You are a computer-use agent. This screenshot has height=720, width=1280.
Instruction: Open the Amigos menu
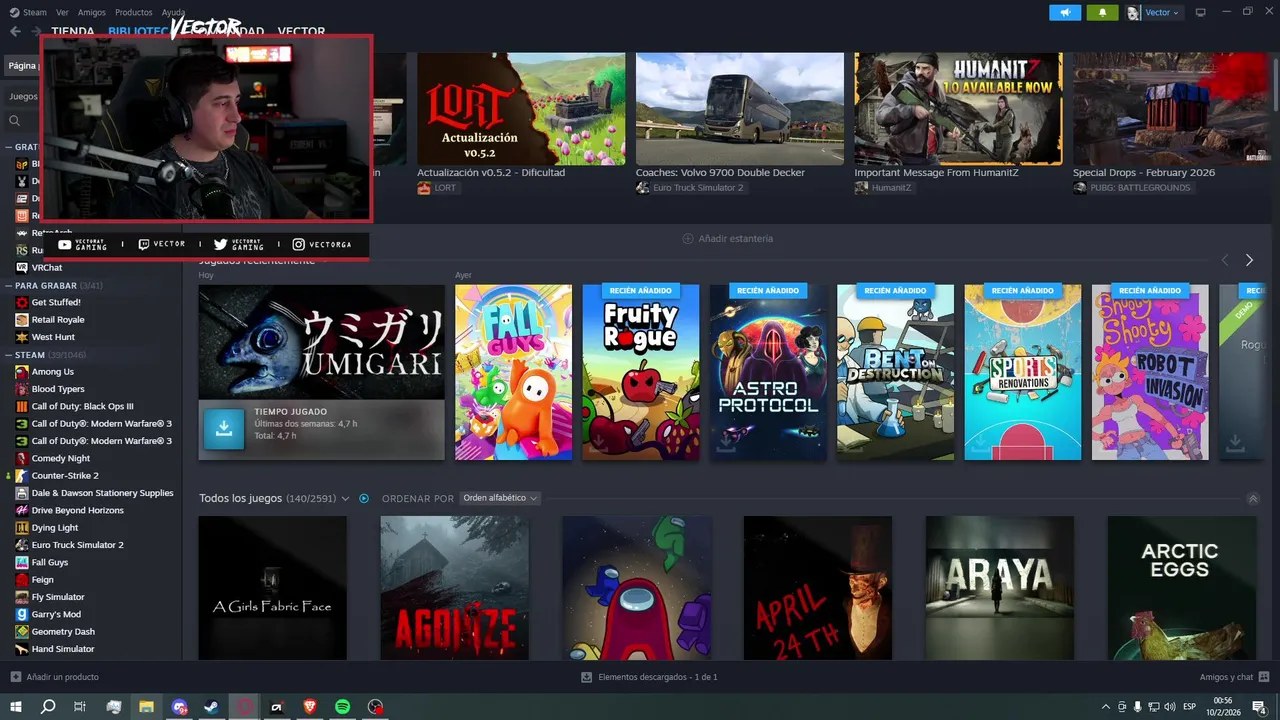[x=91, y=12]
